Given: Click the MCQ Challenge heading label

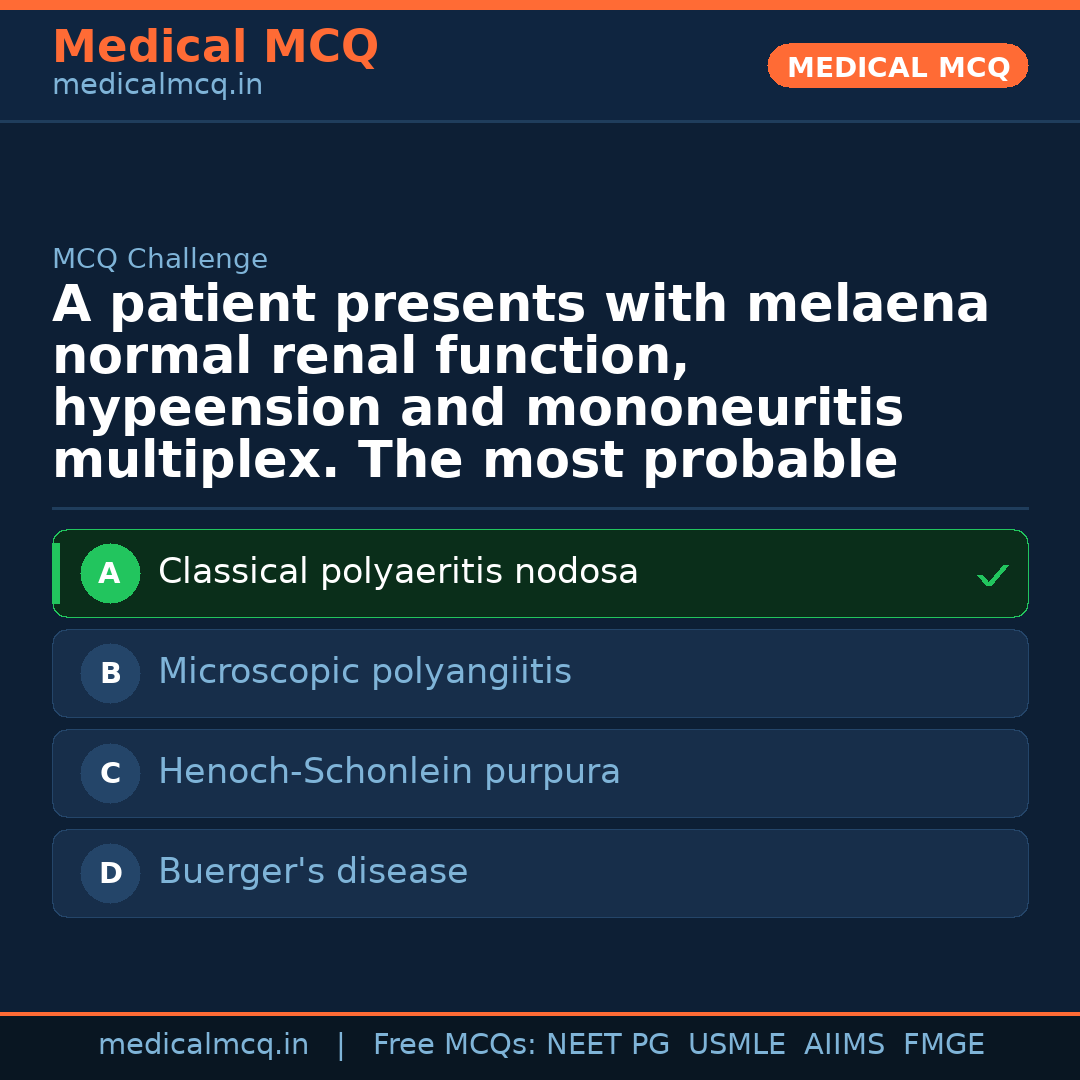Looking at the screenshot, I should pos(160,260).
